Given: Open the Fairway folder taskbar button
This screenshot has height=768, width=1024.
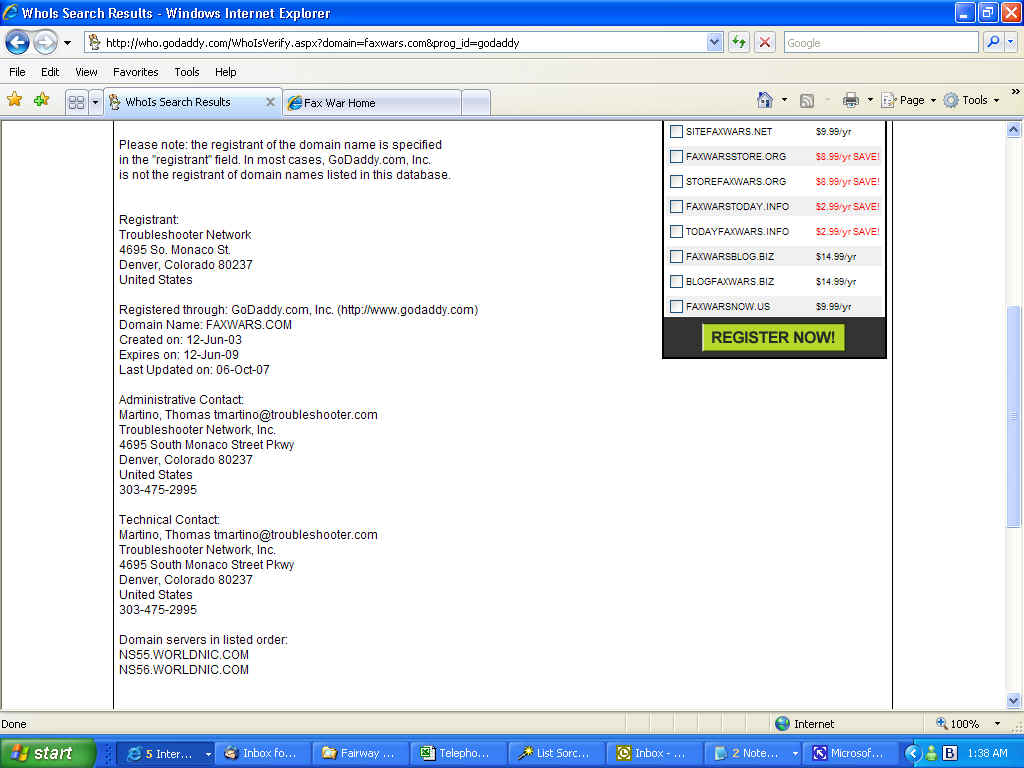Looking at the screenshot, I should [361, 754].
